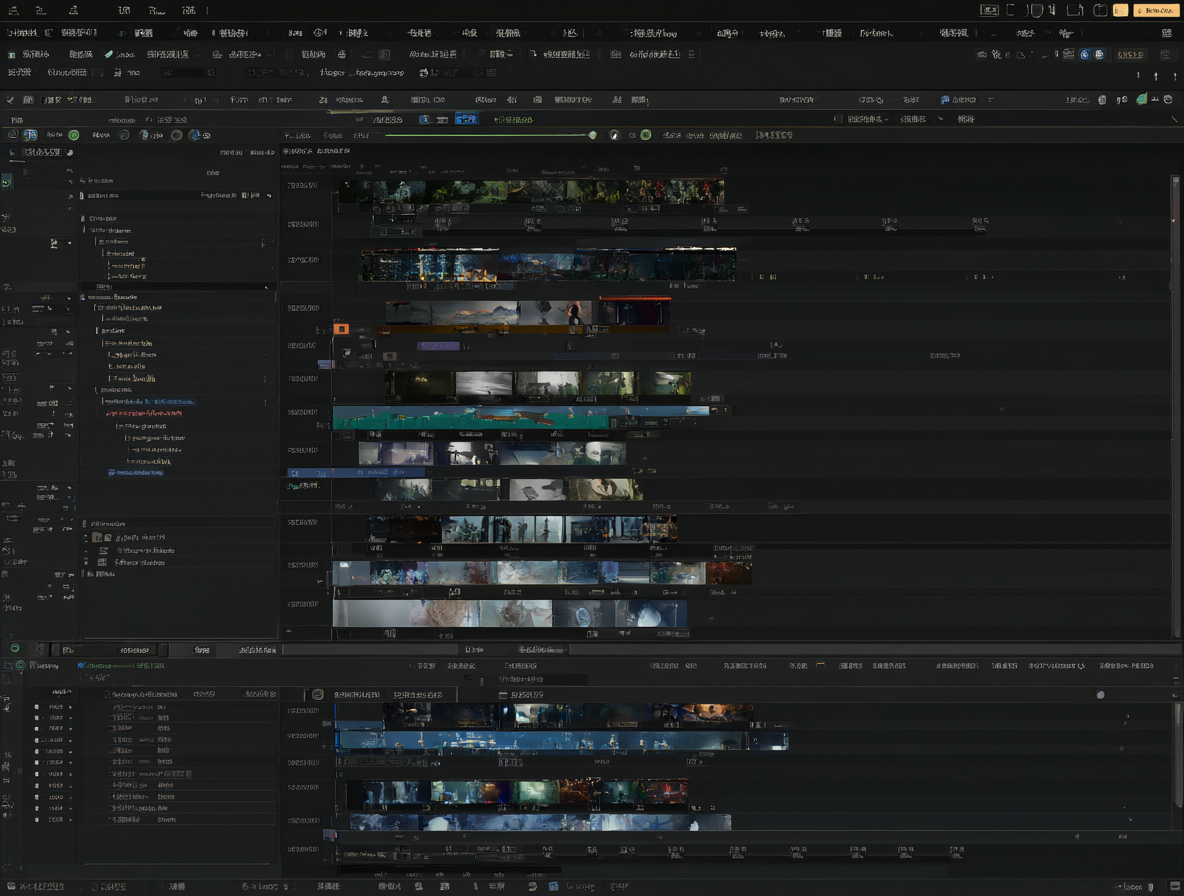The image size is (1184, 896).
Task: Click the blue highlighted button in timeline header
Action: (466, 119)
